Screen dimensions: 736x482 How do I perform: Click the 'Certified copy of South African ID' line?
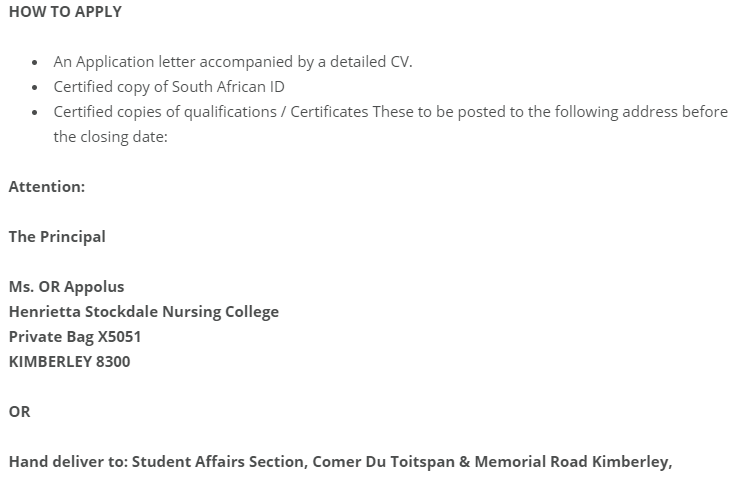tap(169, 87)
